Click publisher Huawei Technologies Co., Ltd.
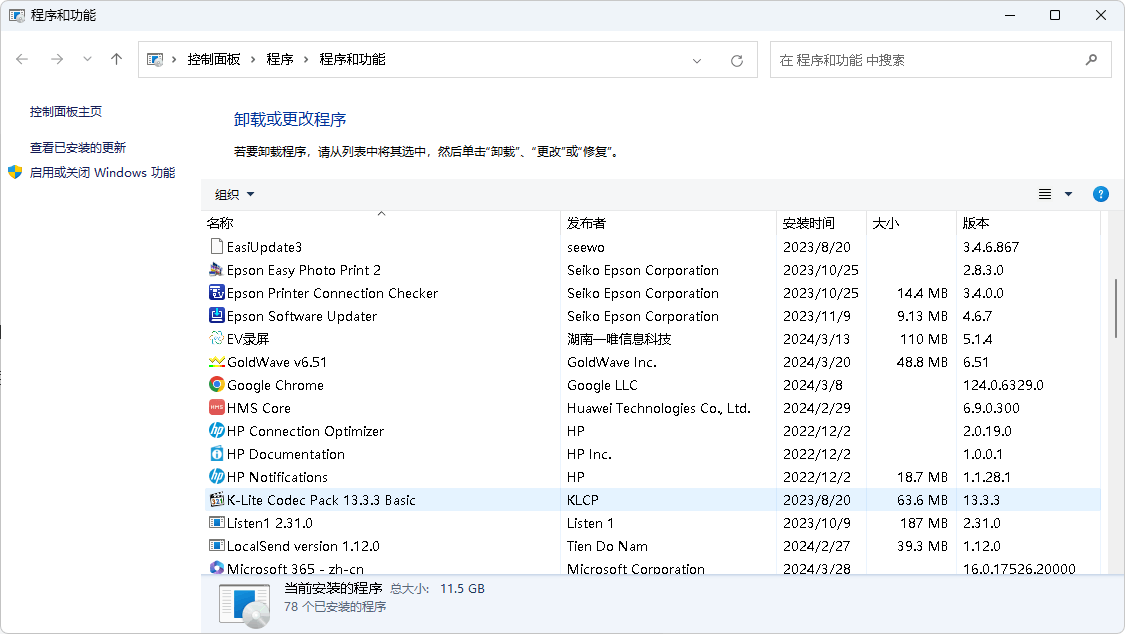Image resolution: width=1125 pixels, height=634 pixels. click(x=659, y=408)
